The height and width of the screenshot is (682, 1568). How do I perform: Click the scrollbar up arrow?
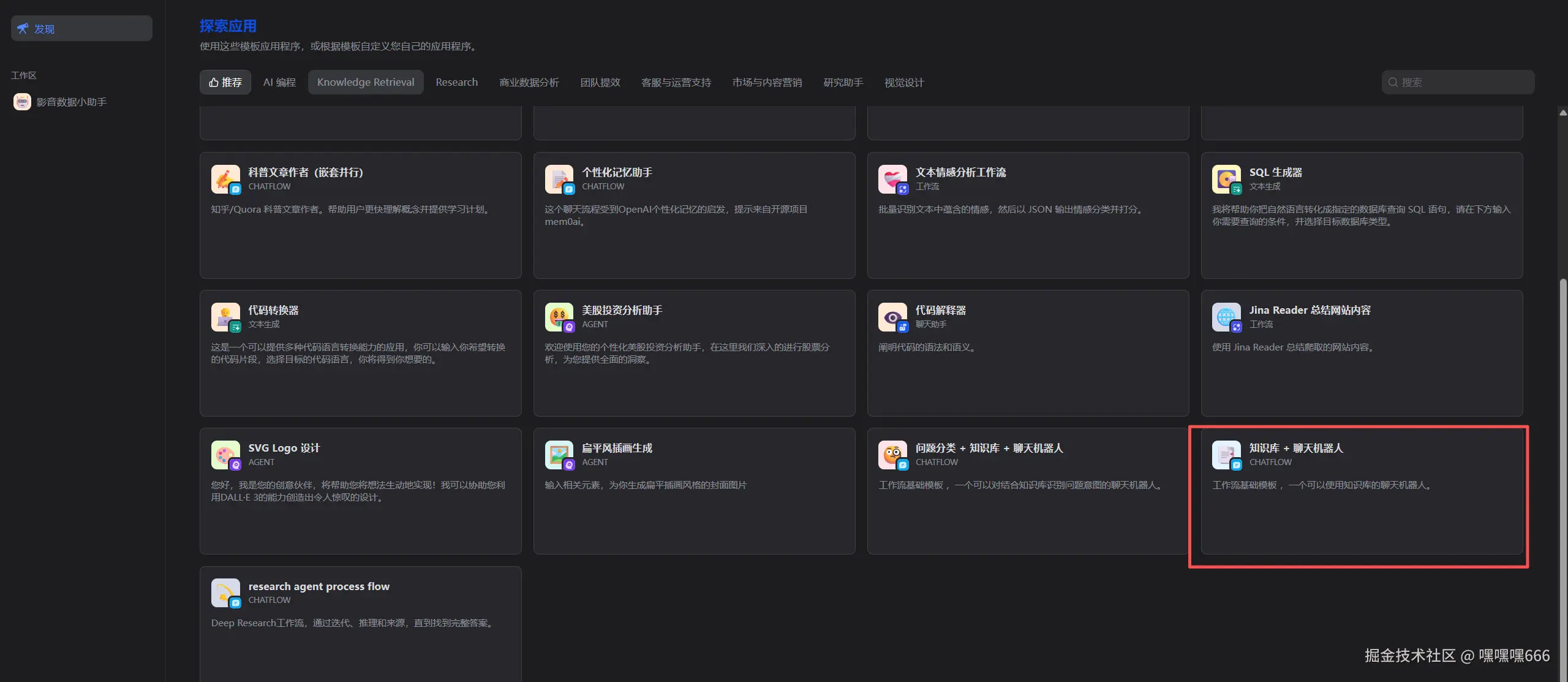click(x=1562, y=113)
